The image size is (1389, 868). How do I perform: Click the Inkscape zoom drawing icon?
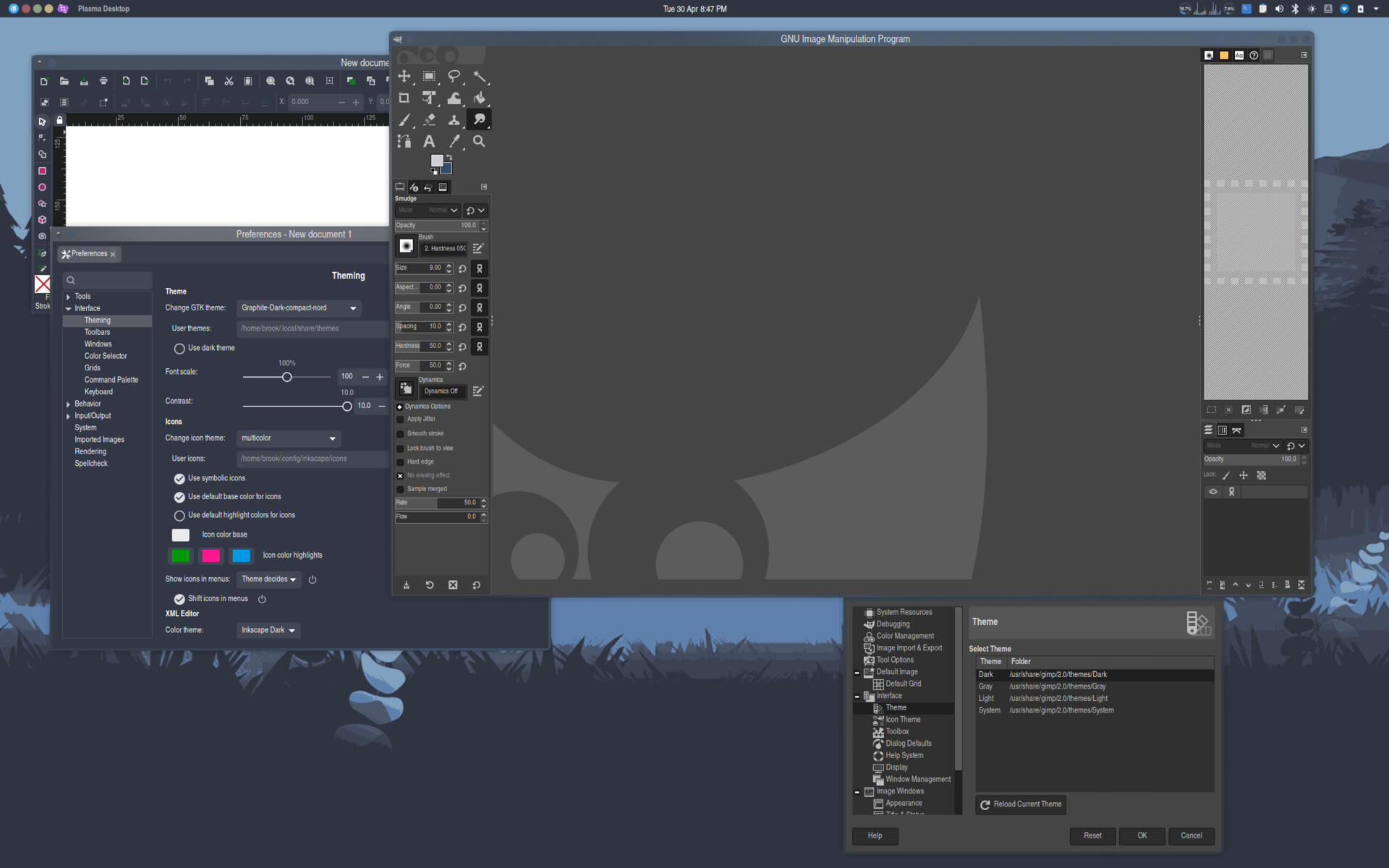(290, 82)
